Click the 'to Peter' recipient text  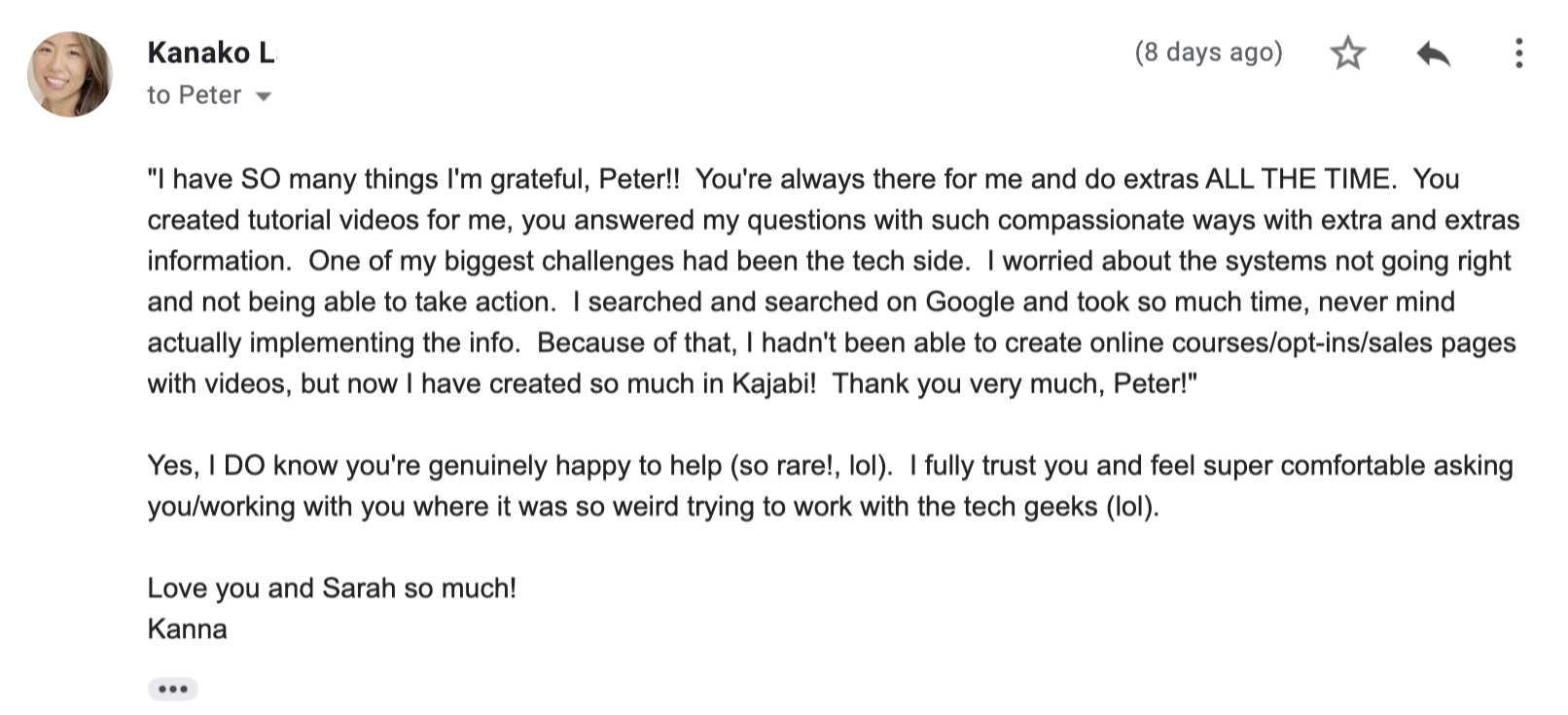[195, 95]
